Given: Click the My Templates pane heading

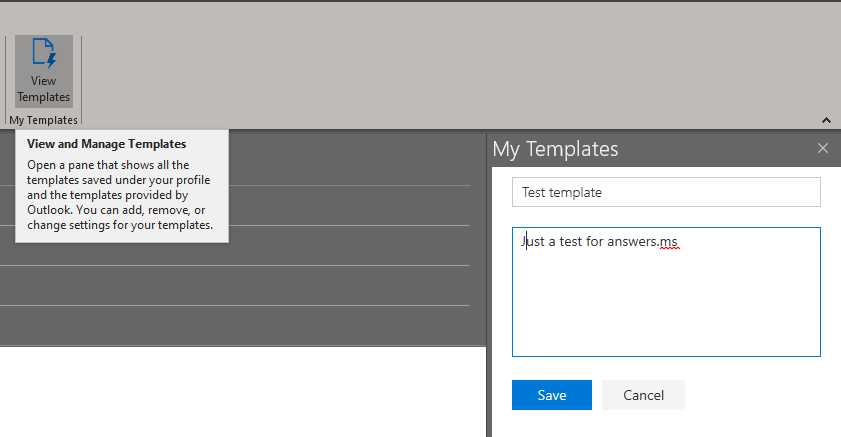Looking at the screenshot, I should pos(556,149).
